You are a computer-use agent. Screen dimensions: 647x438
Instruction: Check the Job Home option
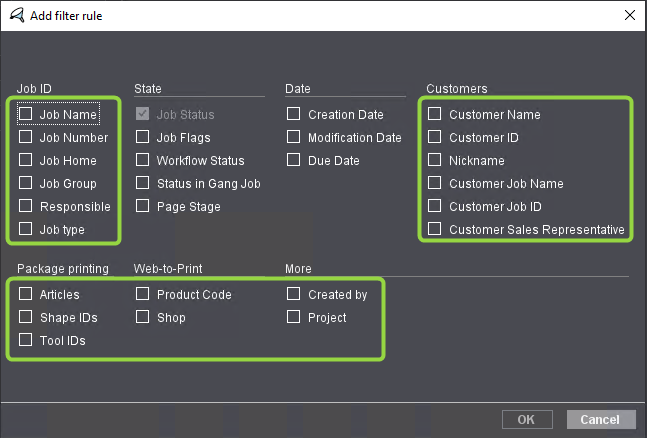pos(26,160)
